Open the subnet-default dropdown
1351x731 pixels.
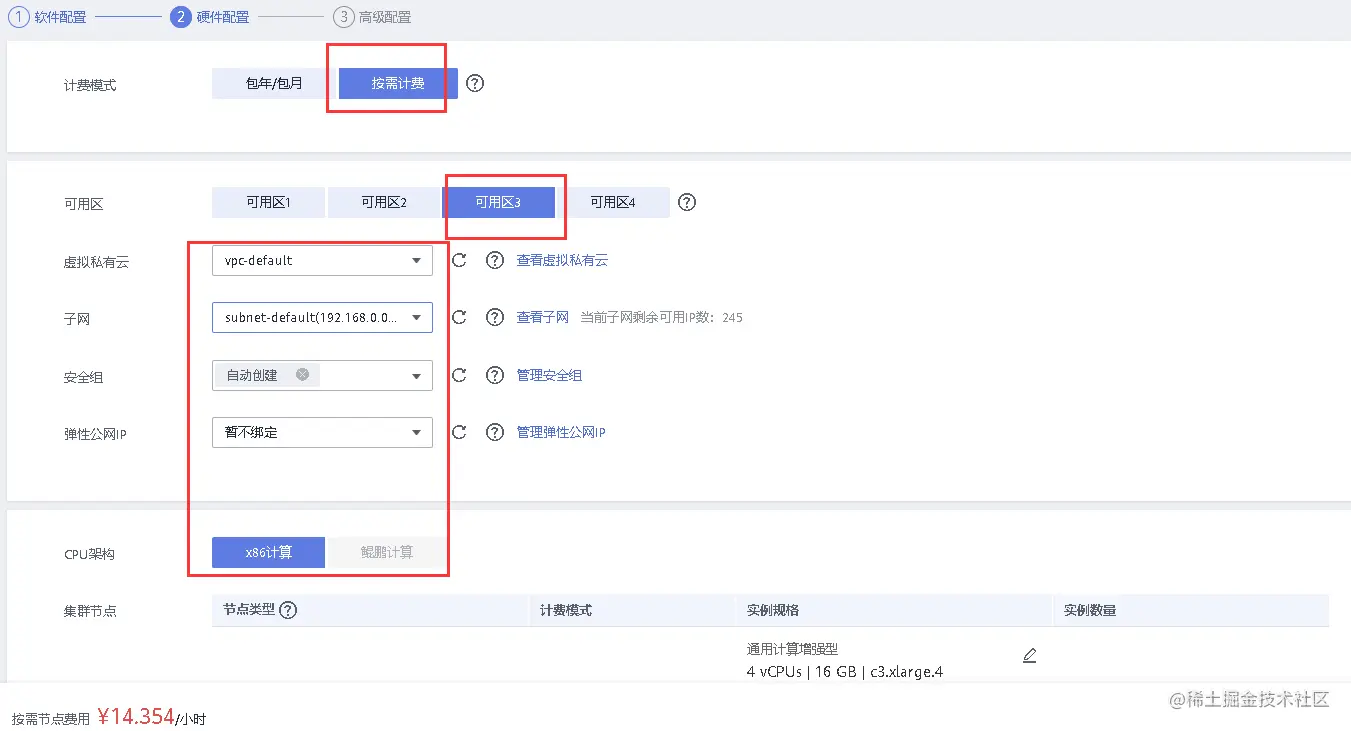pos(322,317)
